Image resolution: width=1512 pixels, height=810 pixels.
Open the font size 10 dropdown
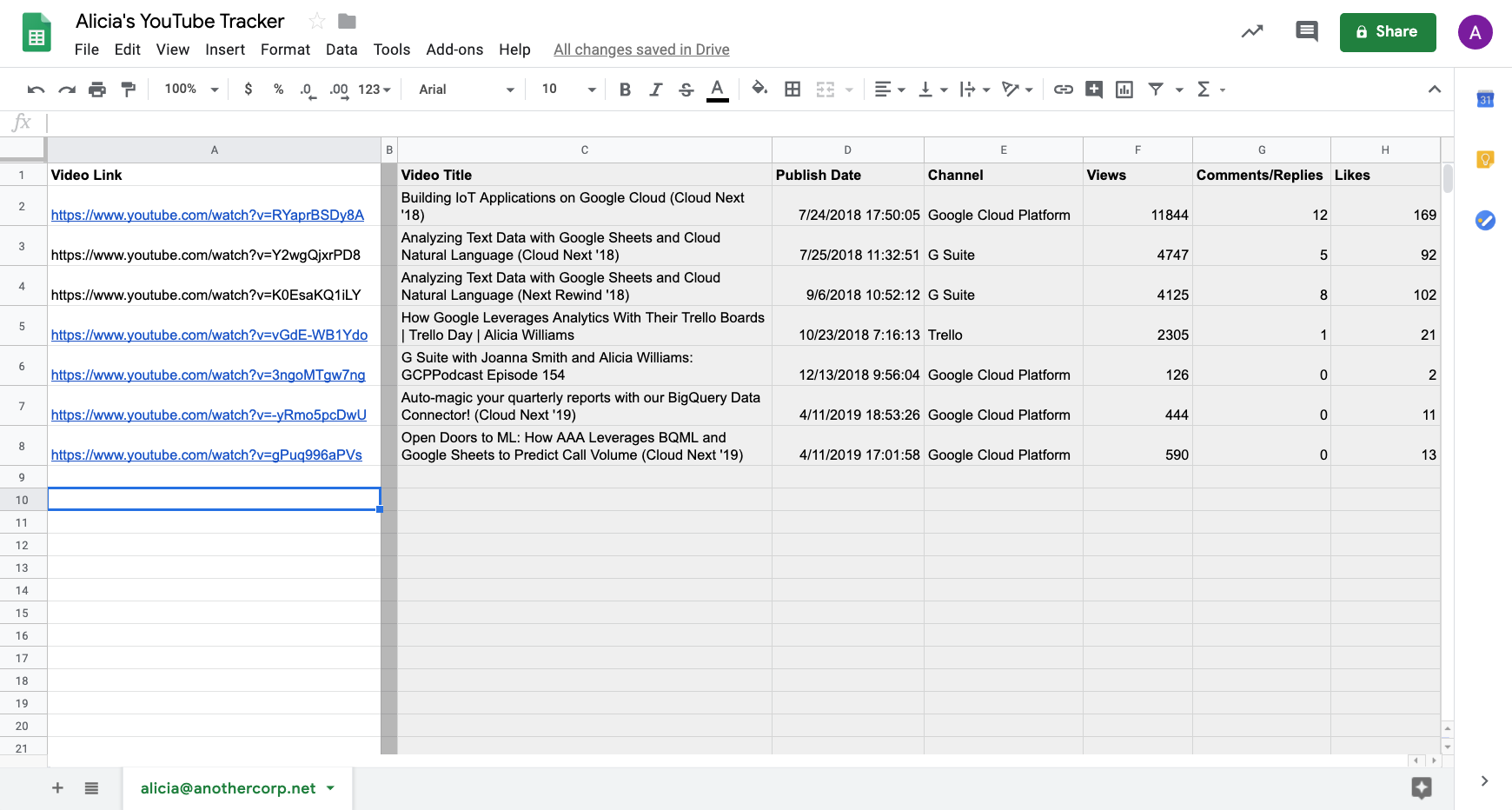(x=568, y=90)
